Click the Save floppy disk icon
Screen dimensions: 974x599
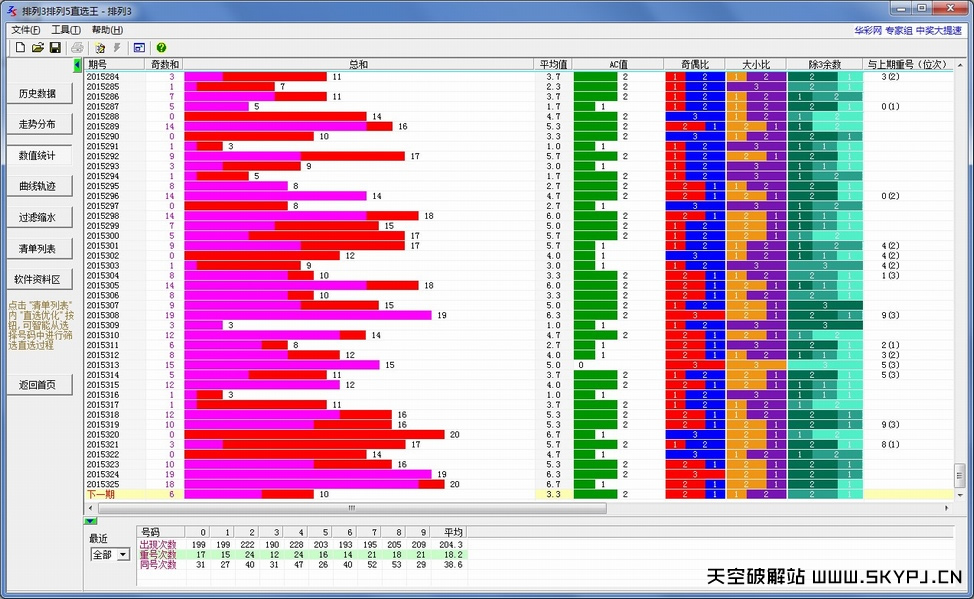pos(55,48)
